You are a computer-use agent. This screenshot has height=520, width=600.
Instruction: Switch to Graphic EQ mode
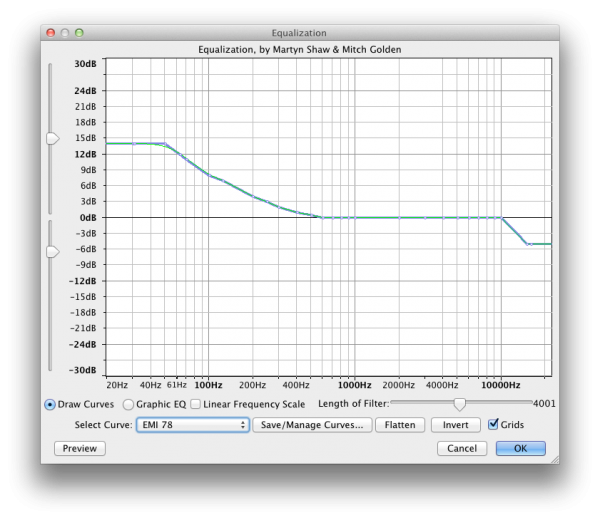click(128, 404)
